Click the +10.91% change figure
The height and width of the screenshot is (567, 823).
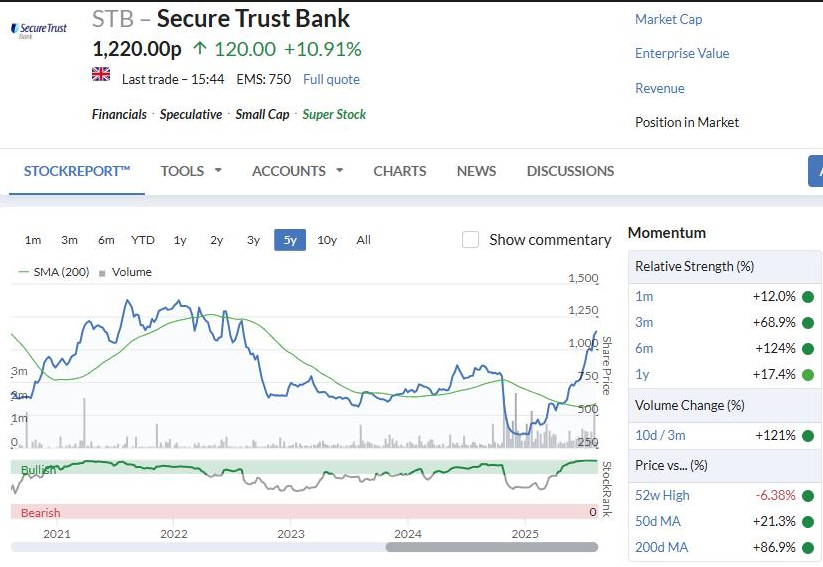323,49
